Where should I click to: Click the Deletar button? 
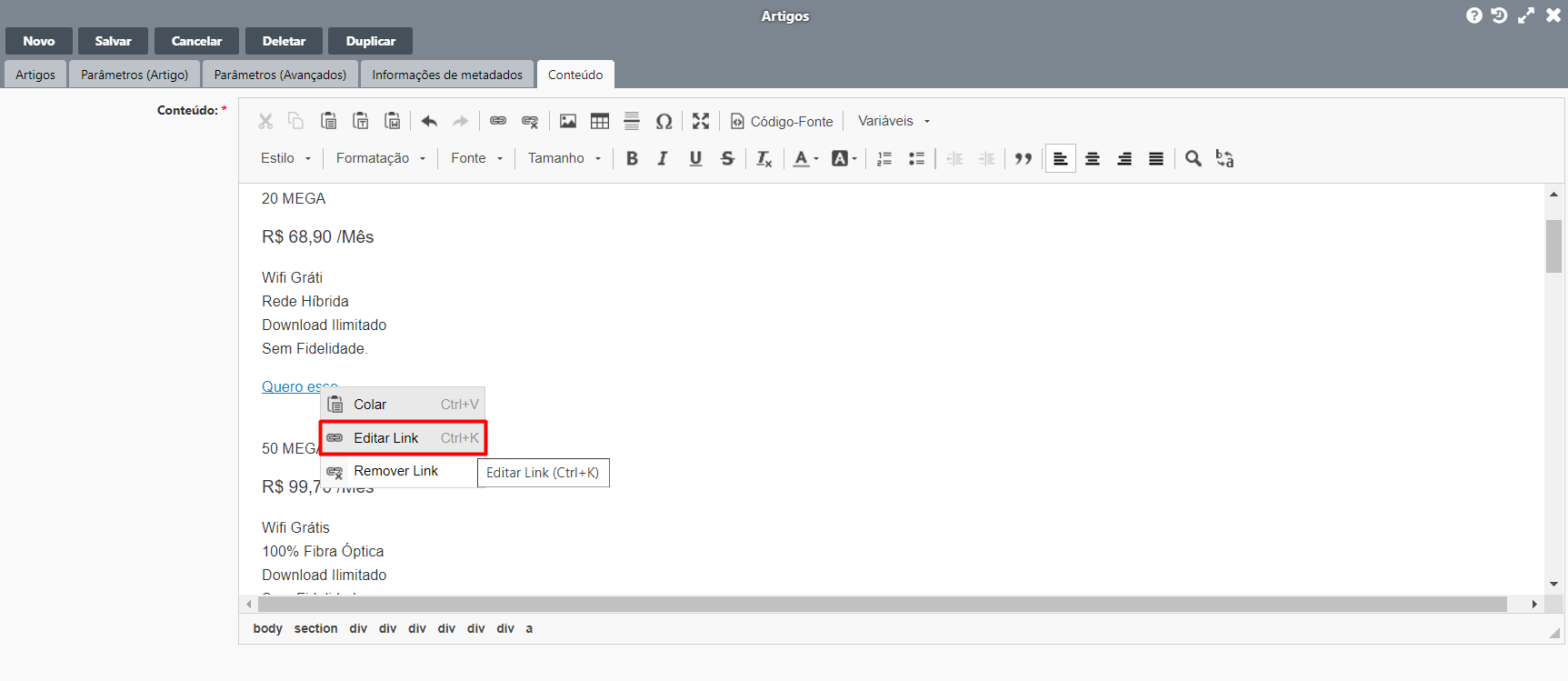(x=284, y=41)
